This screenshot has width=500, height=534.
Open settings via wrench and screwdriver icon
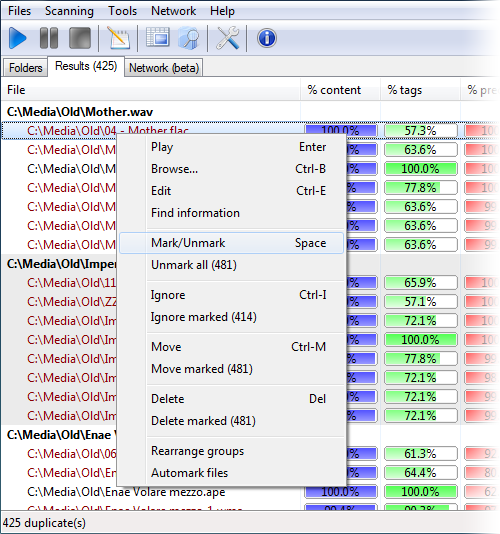pyautogui.click(x=228, y=38)
